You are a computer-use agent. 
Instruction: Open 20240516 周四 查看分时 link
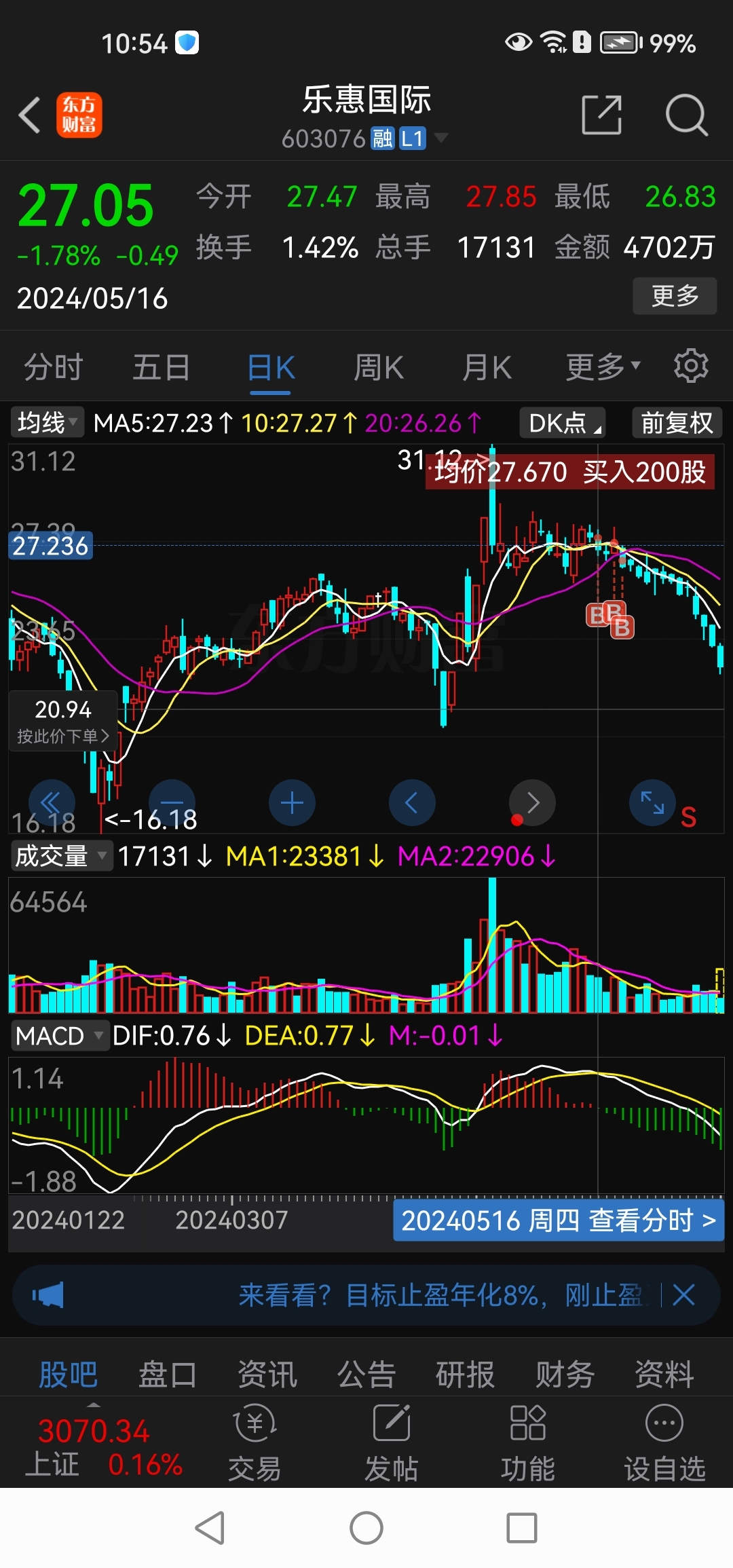[x=559, y=1220]
